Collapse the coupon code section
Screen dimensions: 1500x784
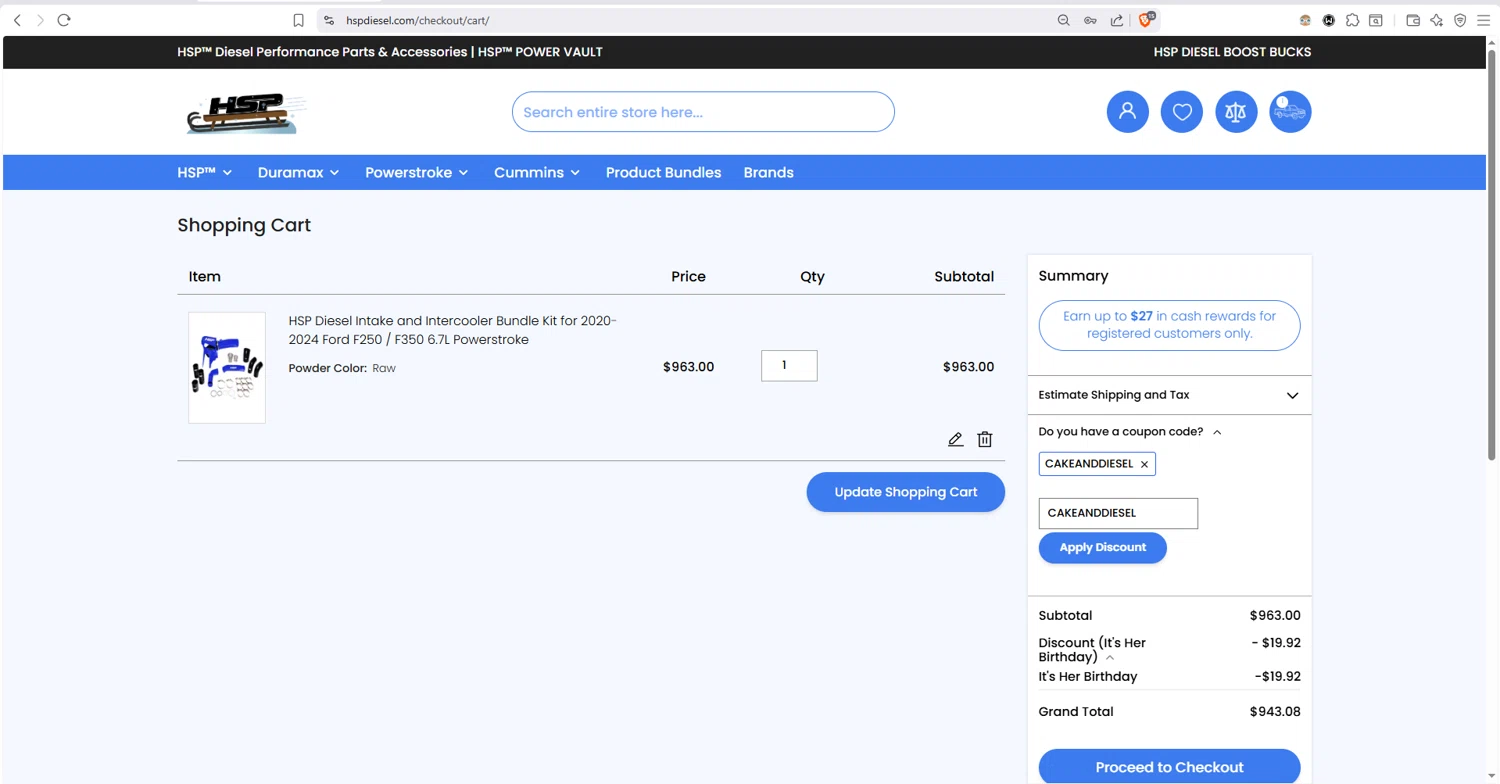pyautogui.click(x=1217, y=432)
